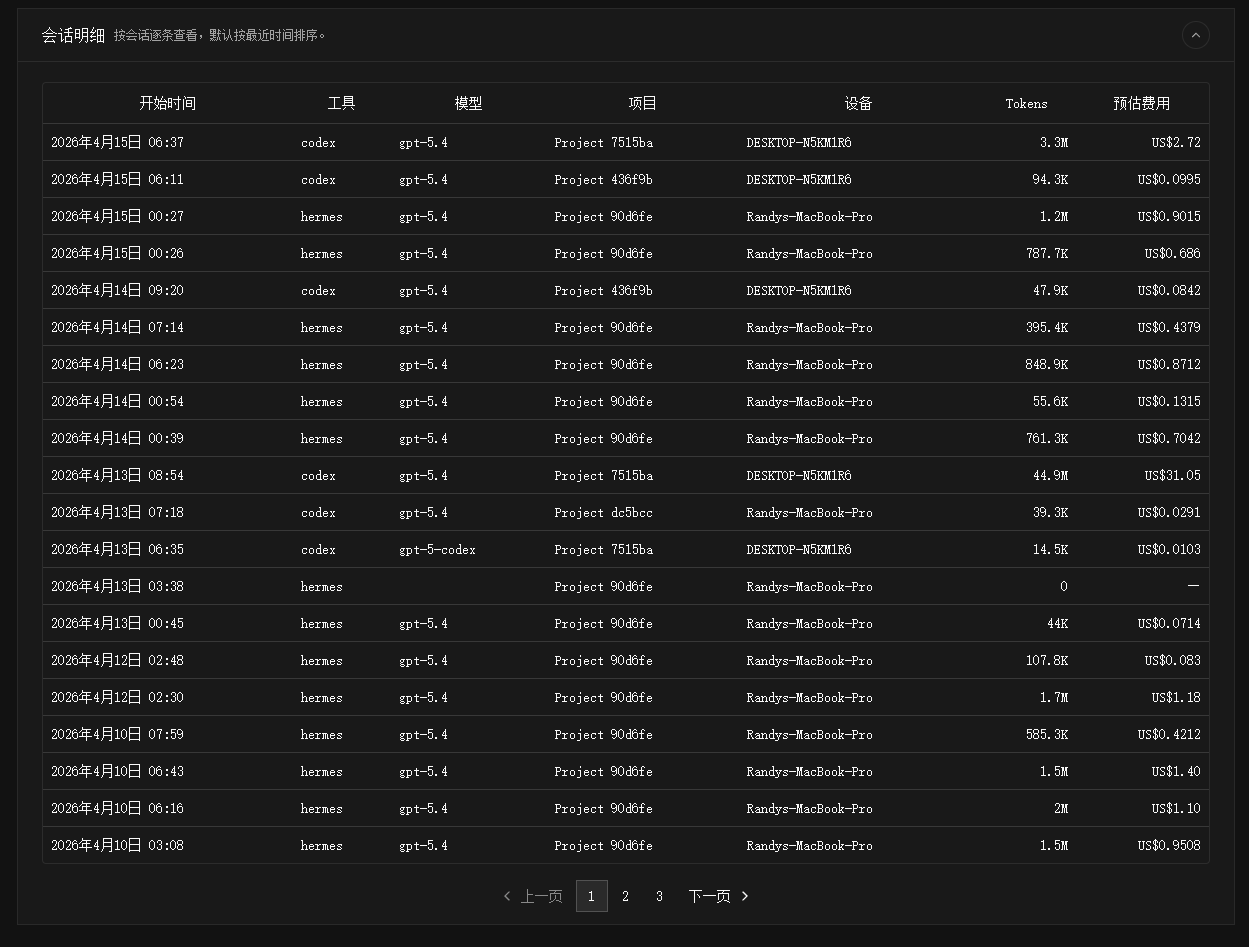1249x947 pixels.
Task: Click the US$0.9015 cost value
Action: pyautogui.click(x=1169, y=216)
